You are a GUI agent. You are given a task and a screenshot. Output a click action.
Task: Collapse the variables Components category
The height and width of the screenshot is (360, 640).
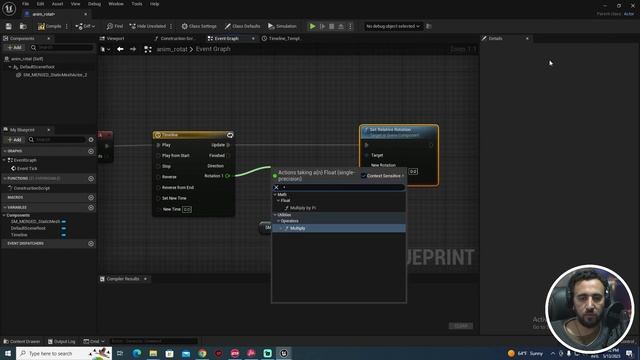(x=4, y=215)
